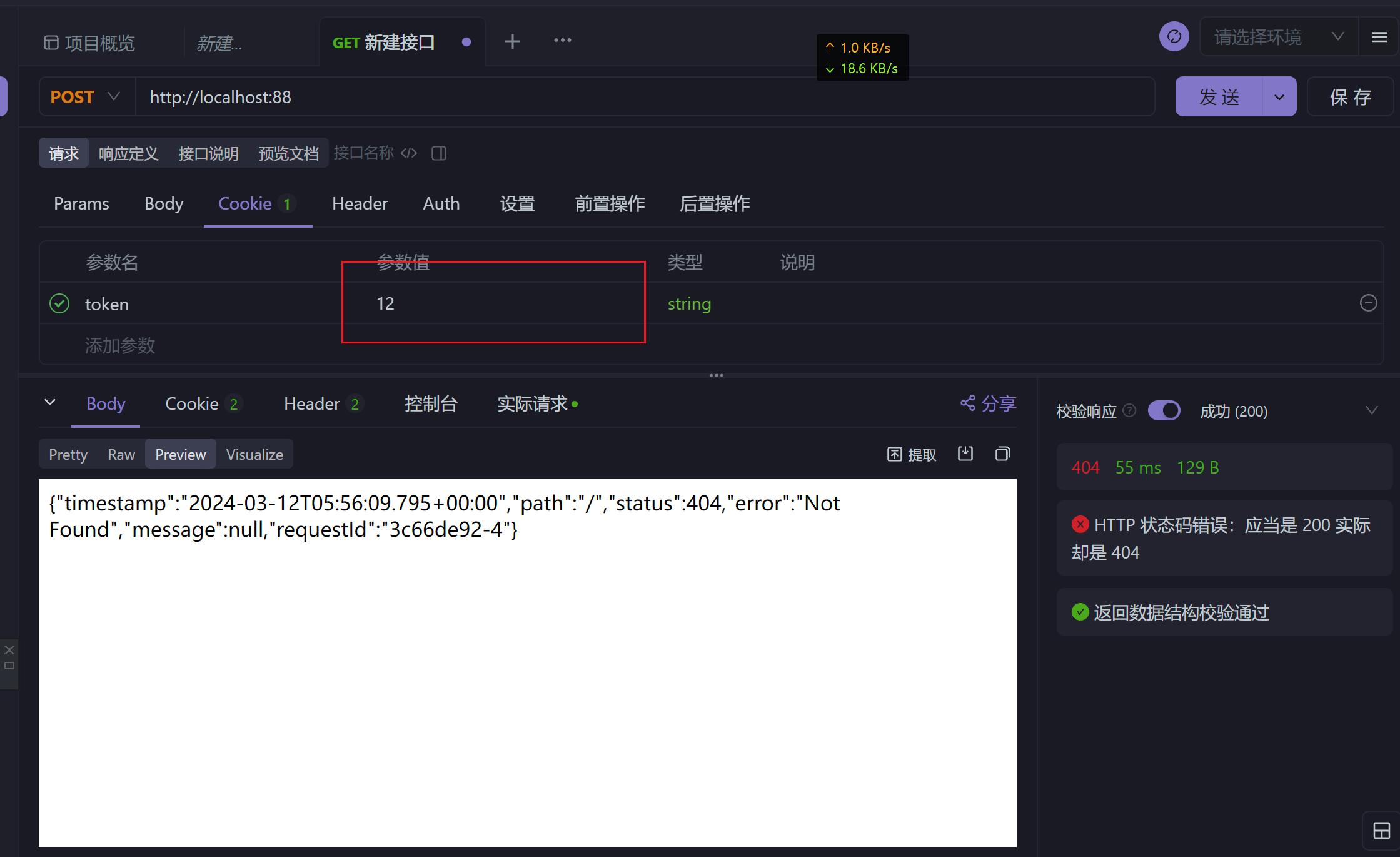This screenshot has width=1400, height=857.
Task: Open the 请选择环境 environment dropdown
Action: (1278, 37)
